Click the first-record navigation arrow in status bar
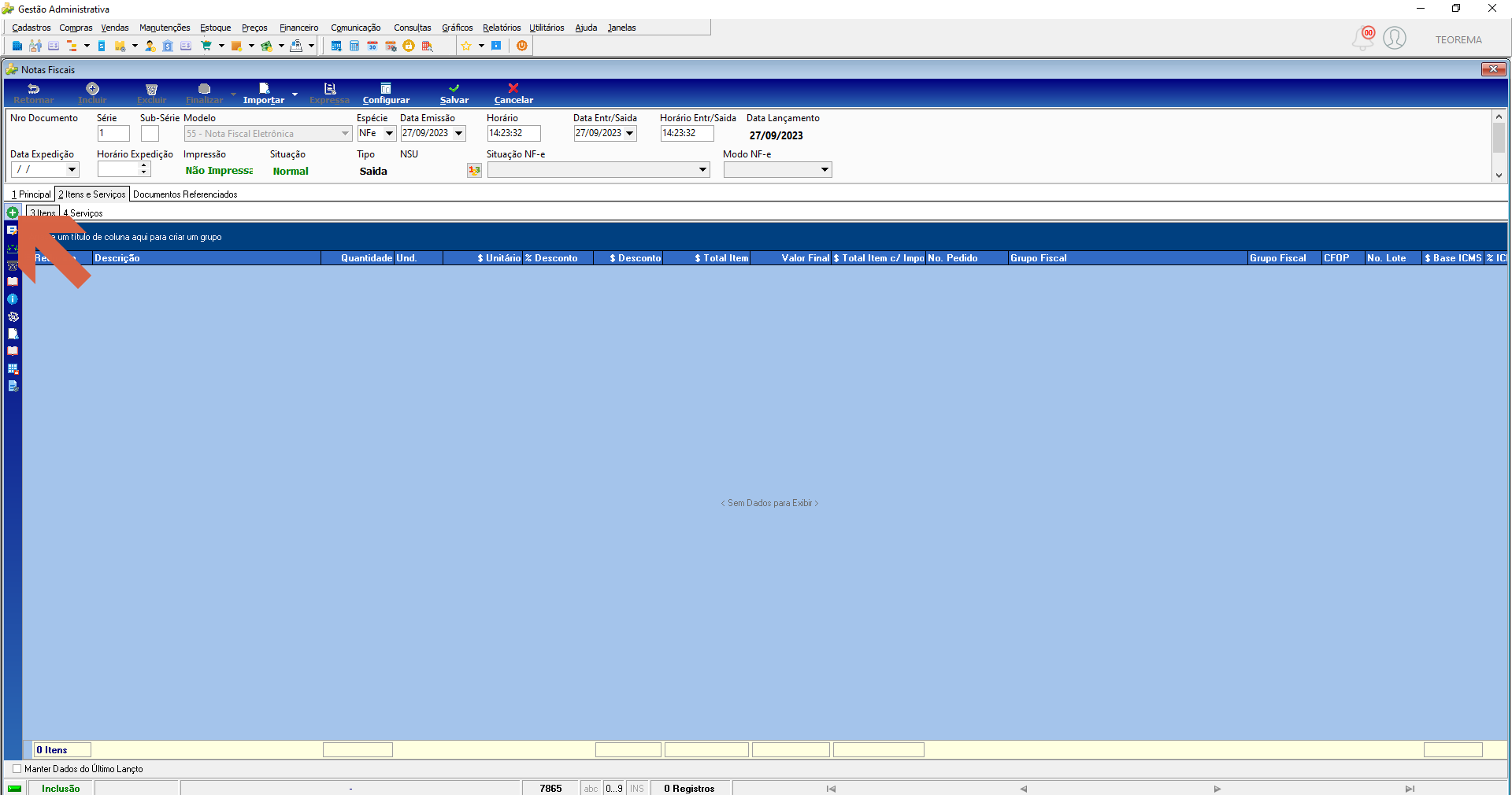The width and height of the screenshot is (1512, 795). click(x=831, y=789)
